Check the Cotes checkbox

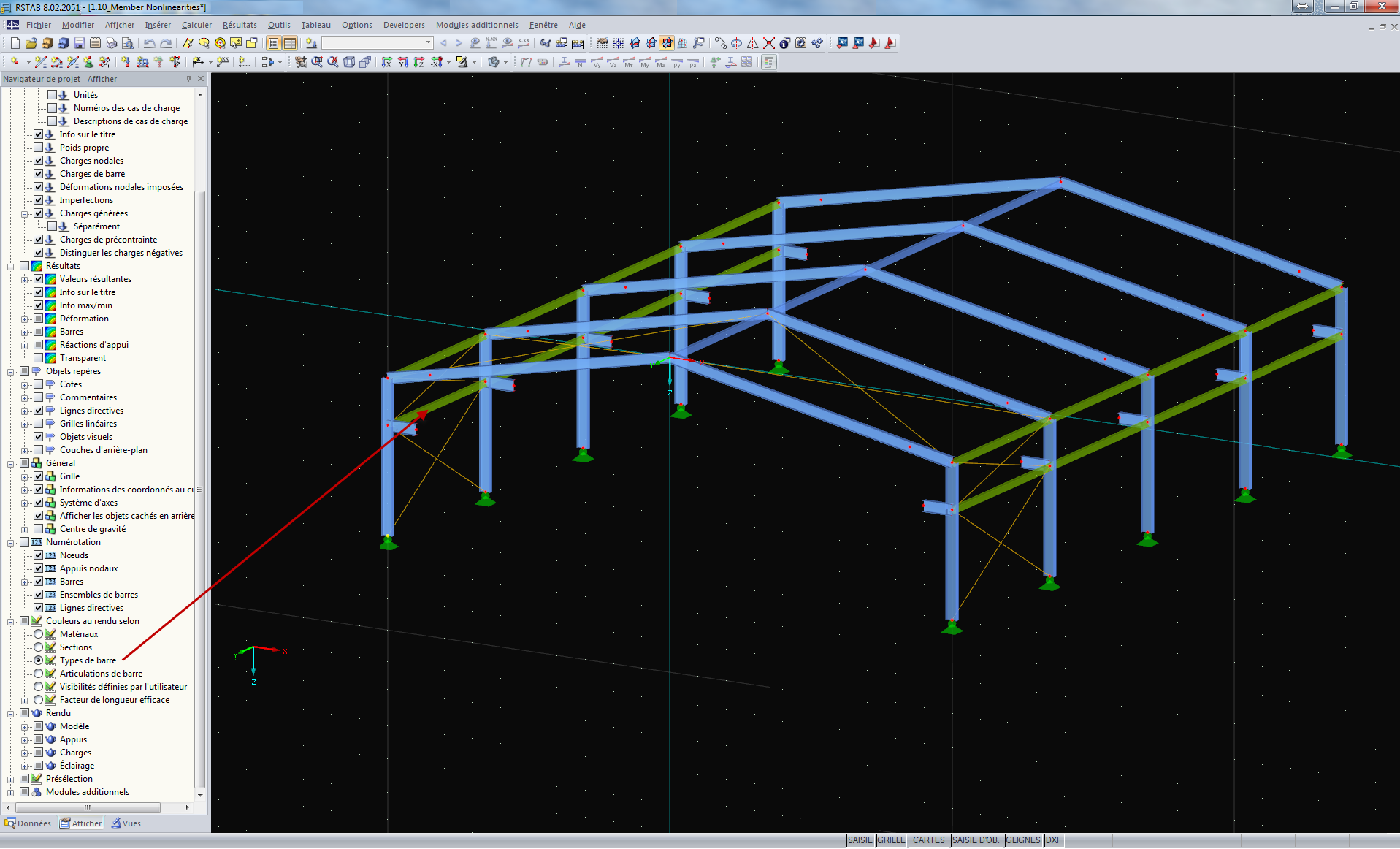[x=39, y=384]
